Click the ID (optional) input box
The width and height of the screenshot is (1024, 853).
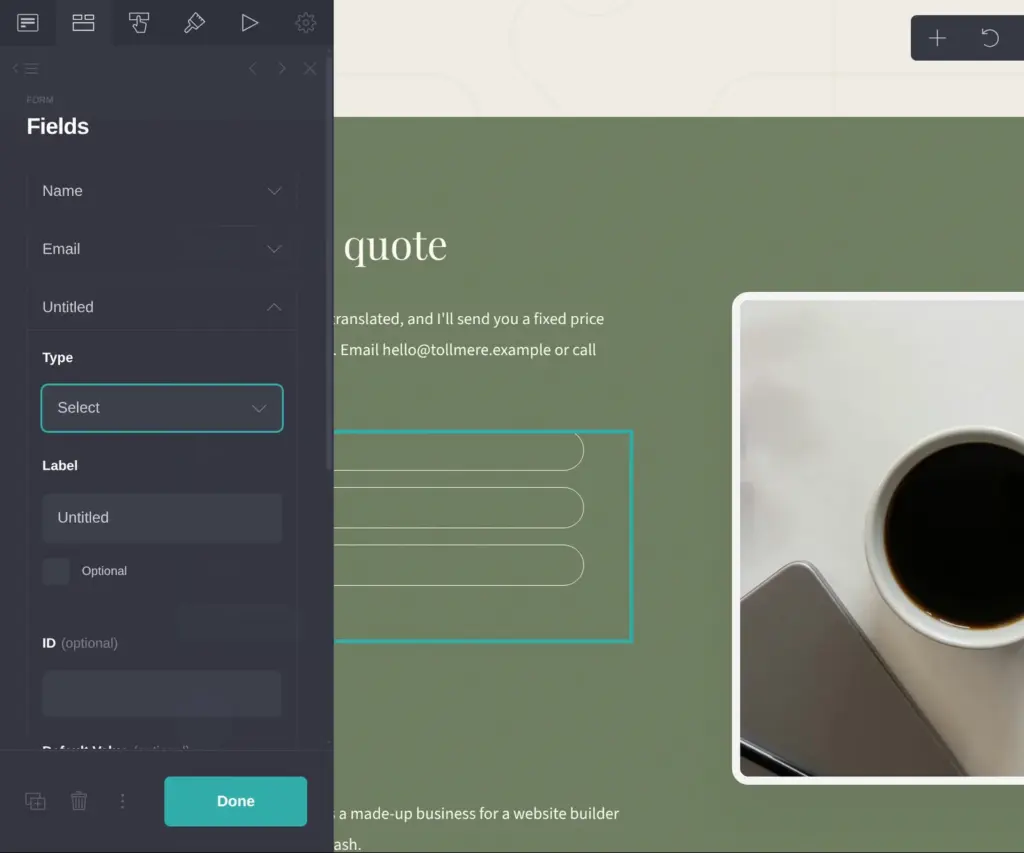tap(162, 694)
